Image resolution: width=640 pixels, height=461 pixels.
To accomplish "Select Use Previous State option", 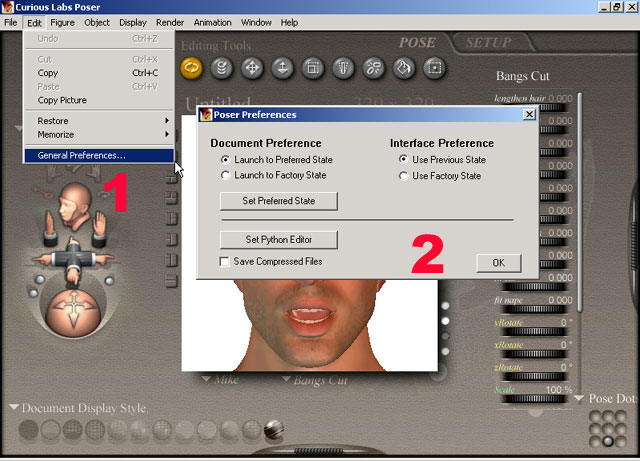I will 442,160.
